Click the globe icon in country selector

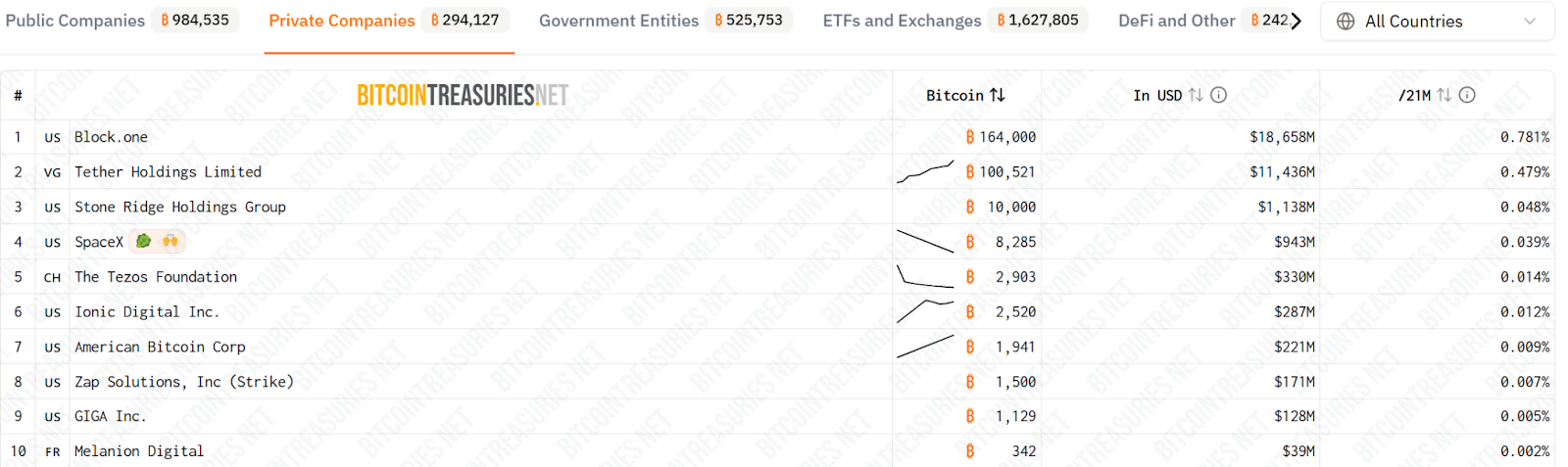(1346, 22)
